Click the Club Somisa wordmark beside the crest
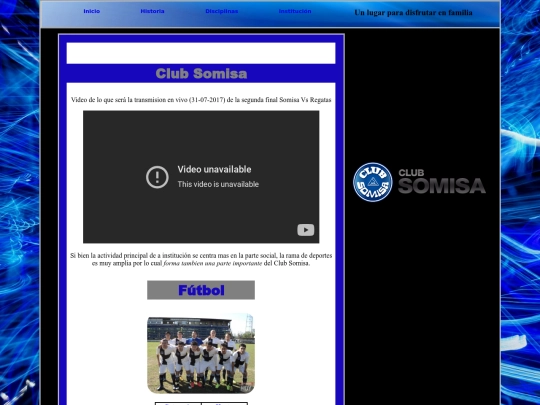The image size is (540, 405). [x=442, y=181]
